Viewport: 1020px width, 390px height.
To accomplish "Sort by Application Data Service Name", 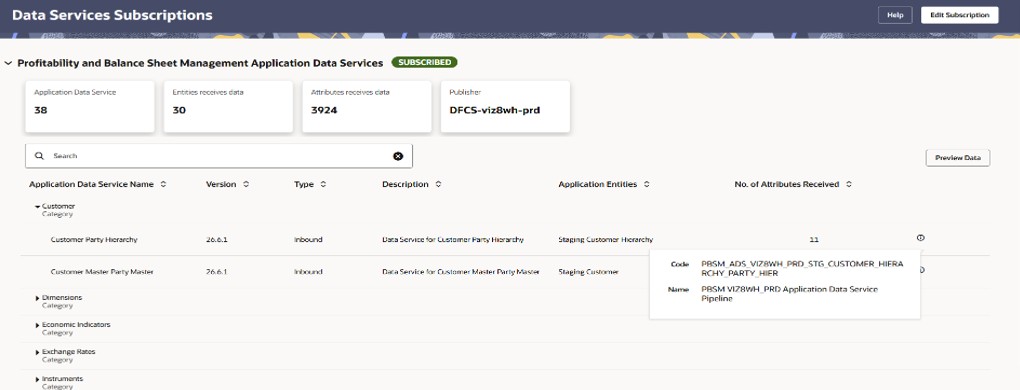I will 163,185.
